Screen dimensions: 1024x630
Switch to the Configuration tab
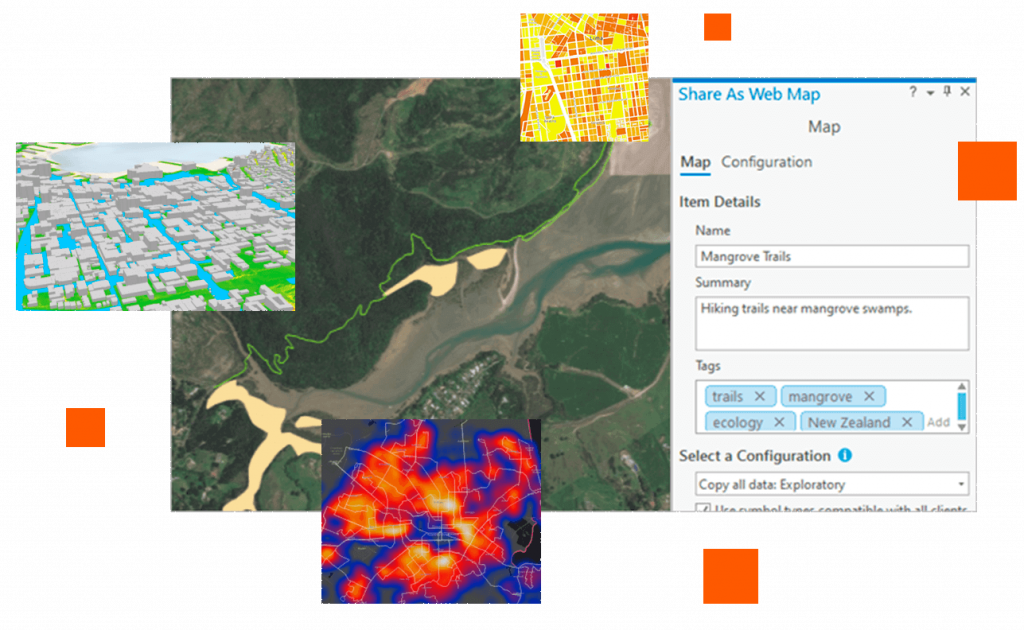766,162
